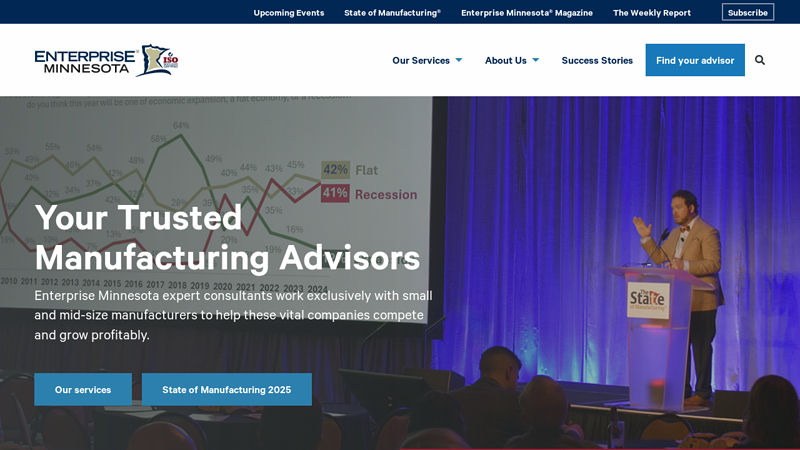Open the About Us navigation menu
Screen dimensions: 800x450
505,60
